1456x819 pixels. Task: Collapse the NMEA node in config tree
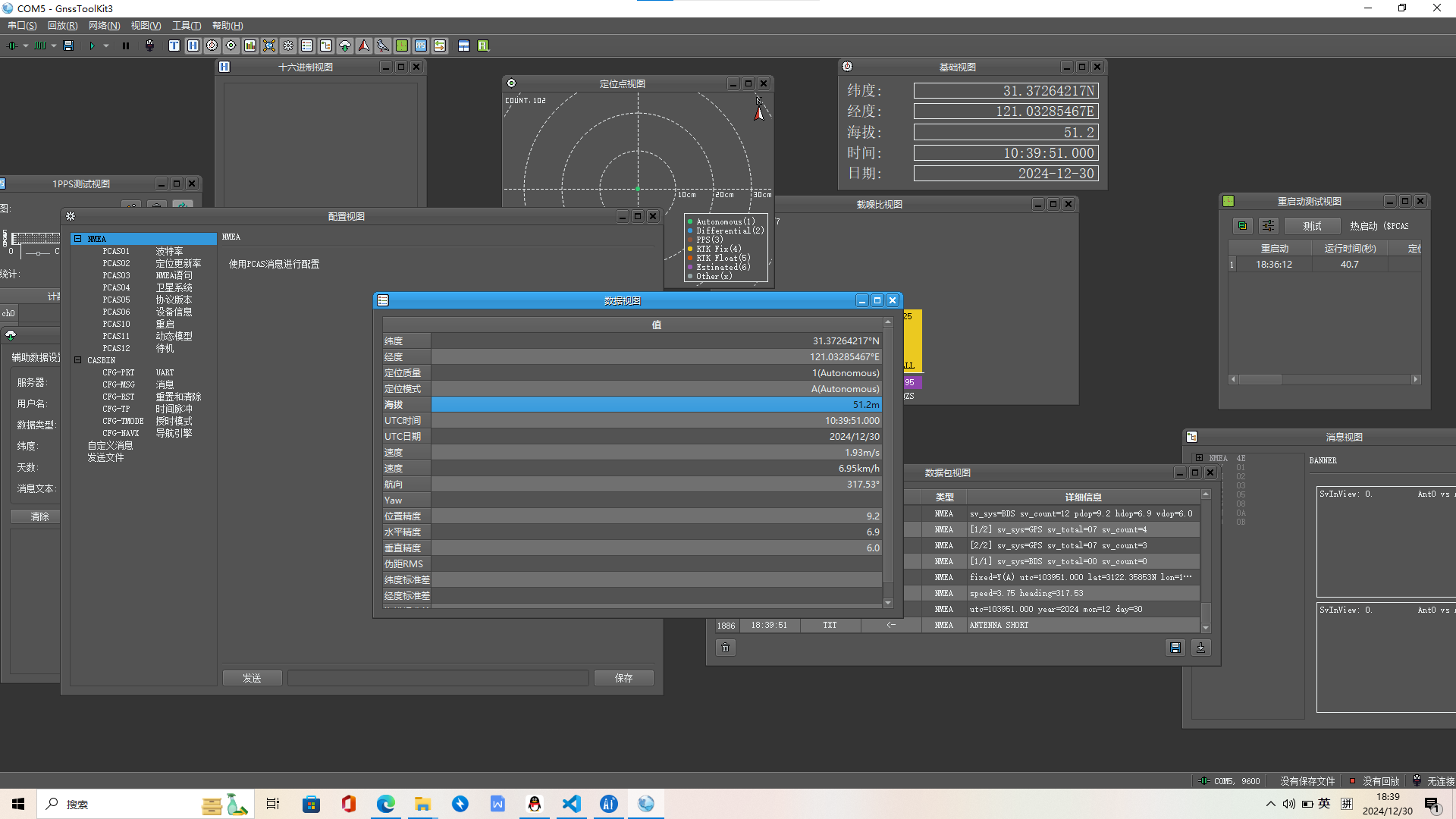tap(77, 239)
